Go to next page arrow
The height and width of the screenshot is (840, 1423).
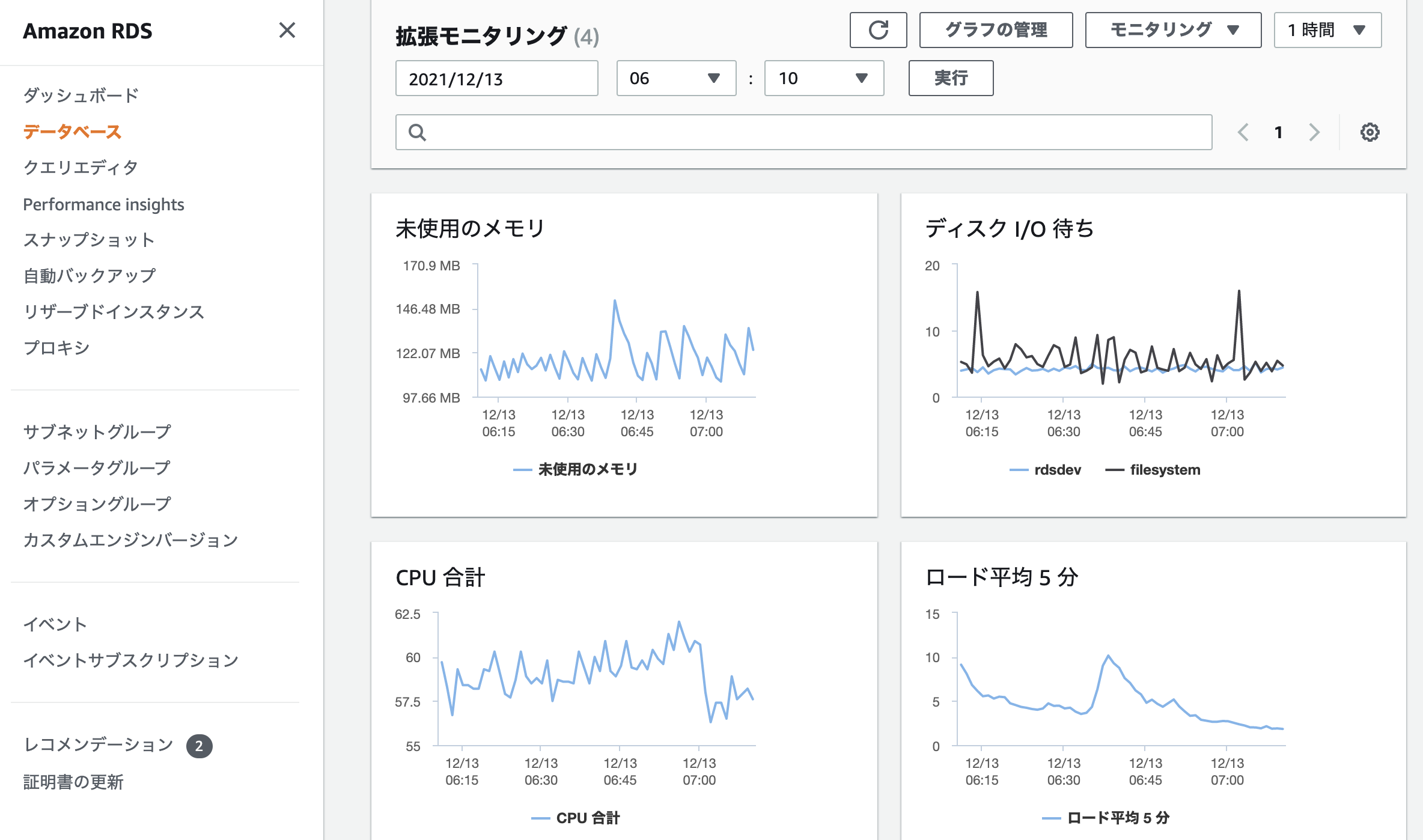point(1314,132)
